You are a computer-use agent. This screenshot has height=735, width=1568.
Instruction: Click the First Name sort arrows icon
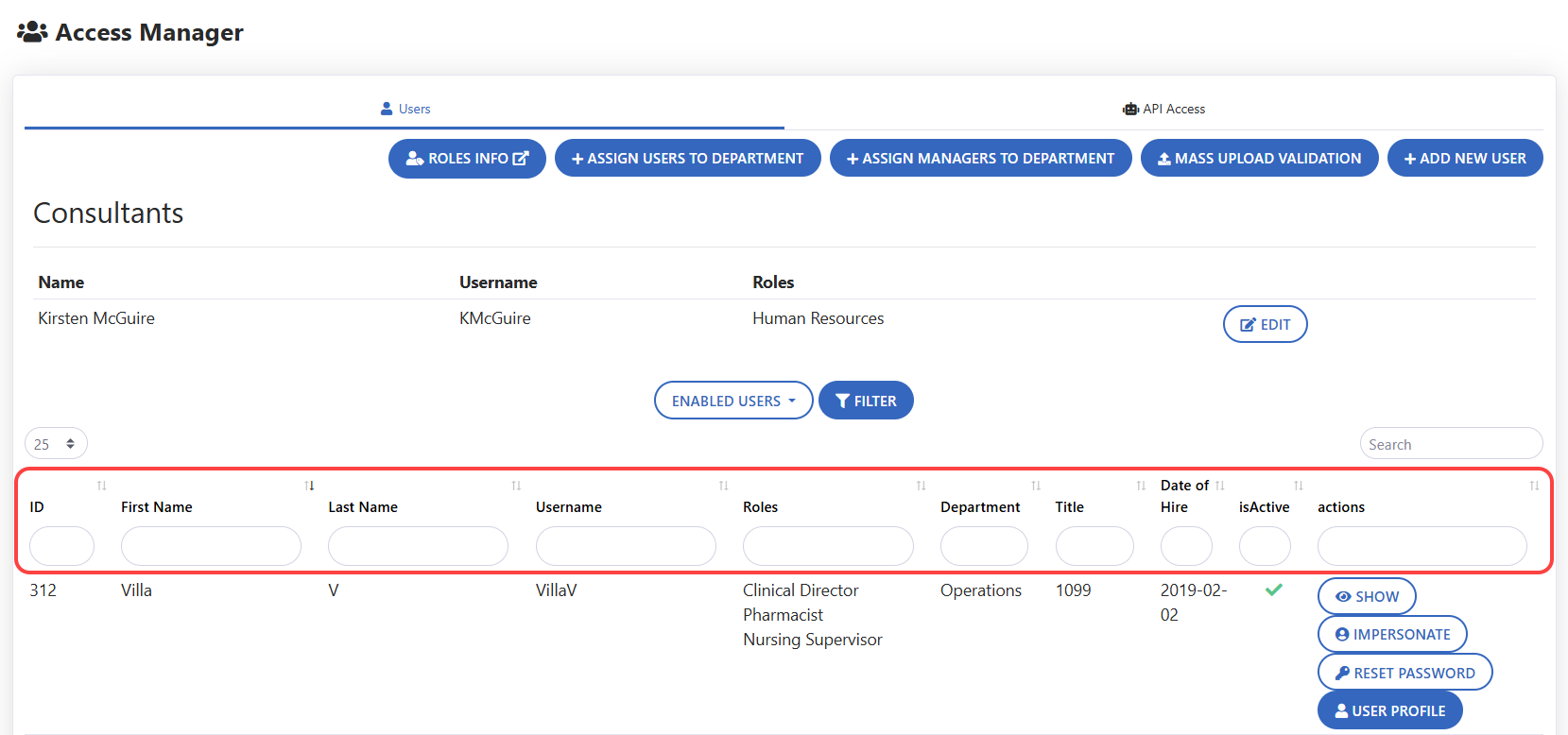(x=309, y=486)
